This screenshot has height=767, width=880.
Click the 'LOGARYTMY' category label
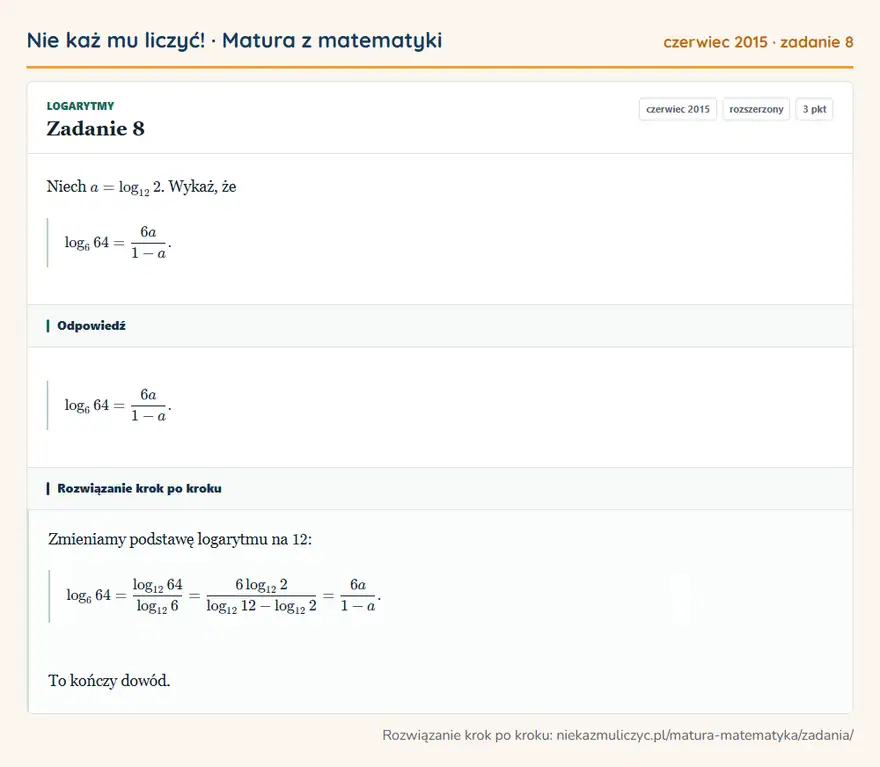point(80,106)
